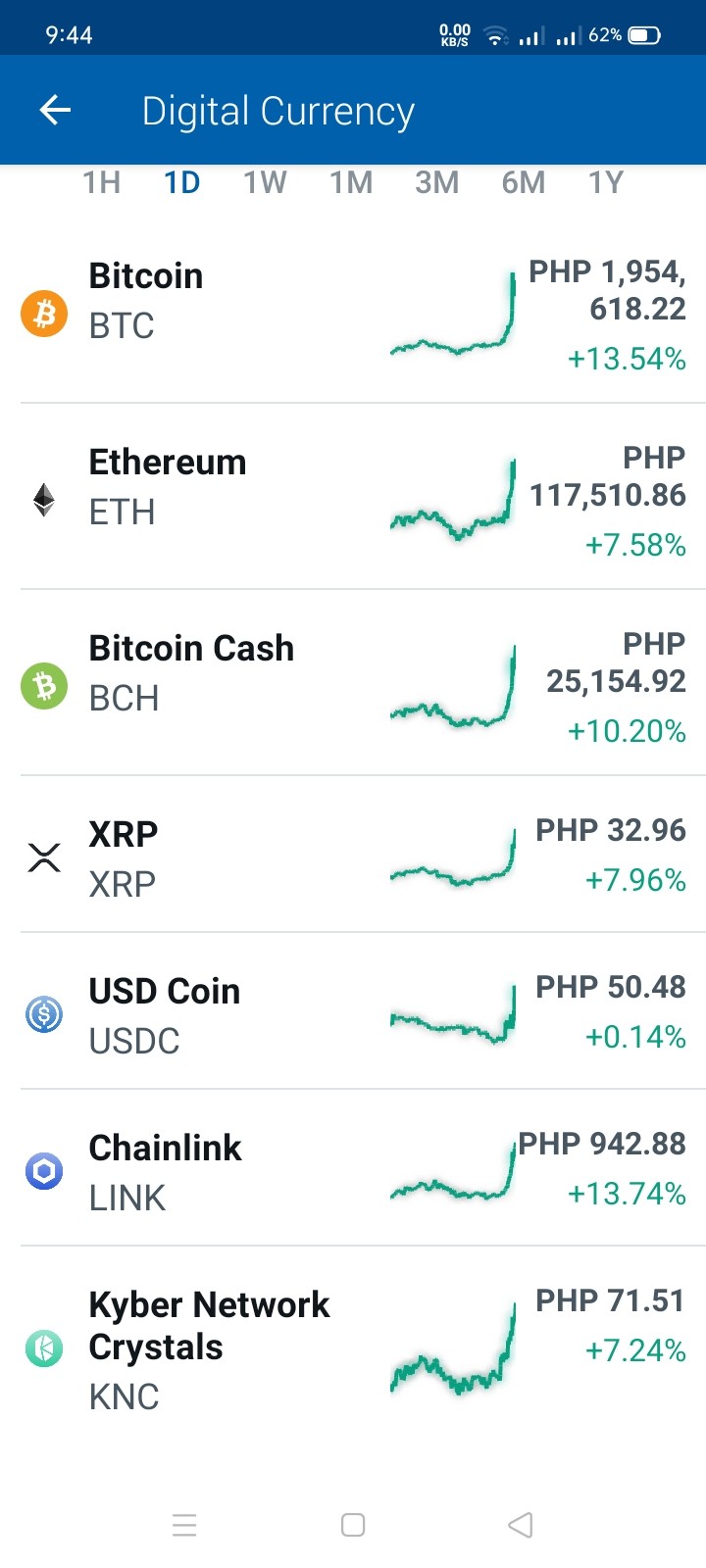Tap the Kyber Network Crystals logo icon
This screenshot has height=1568, width=706.
pos(44,1348)
